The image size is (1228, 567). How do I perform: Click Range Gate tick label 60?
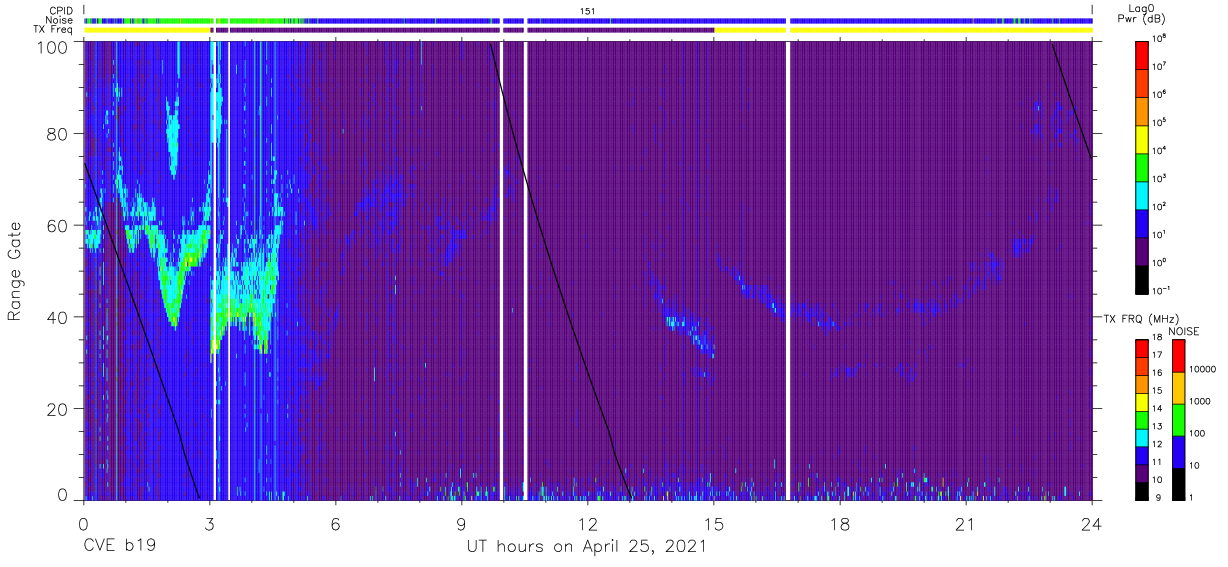58,225
